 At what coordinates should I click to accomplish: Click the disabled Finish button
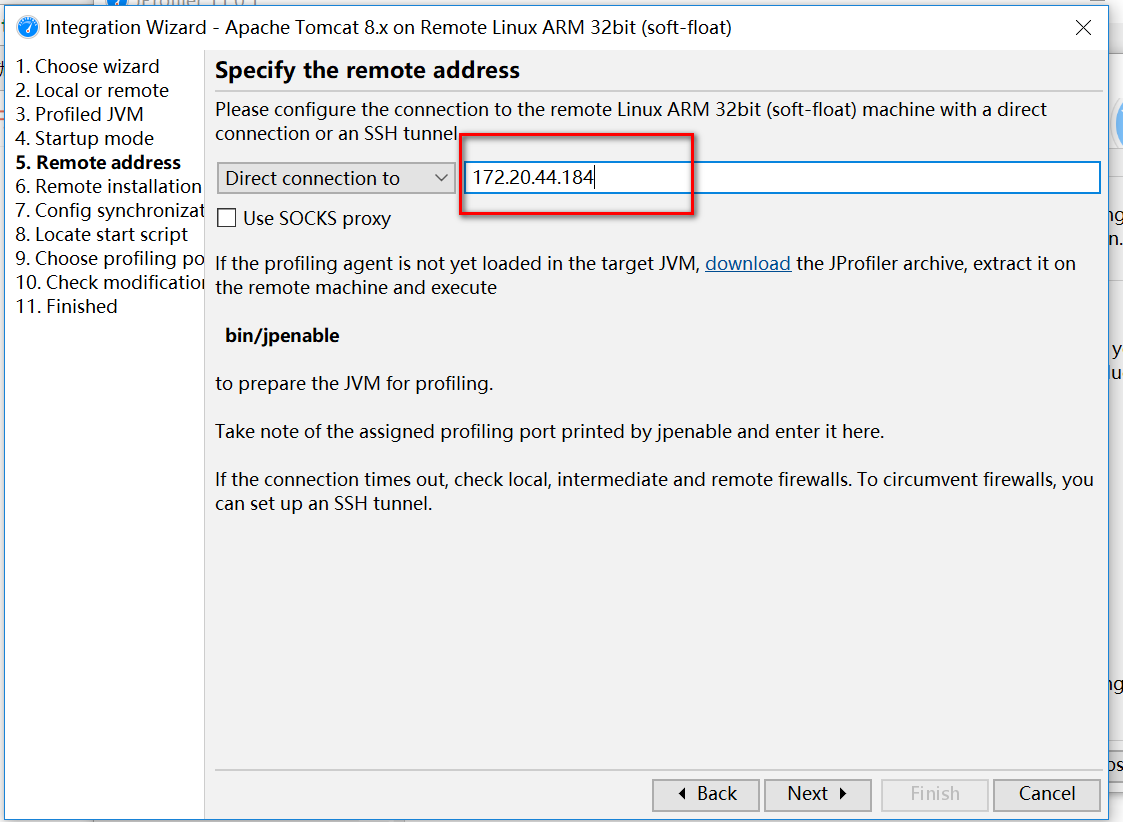(x=935, y=794)
